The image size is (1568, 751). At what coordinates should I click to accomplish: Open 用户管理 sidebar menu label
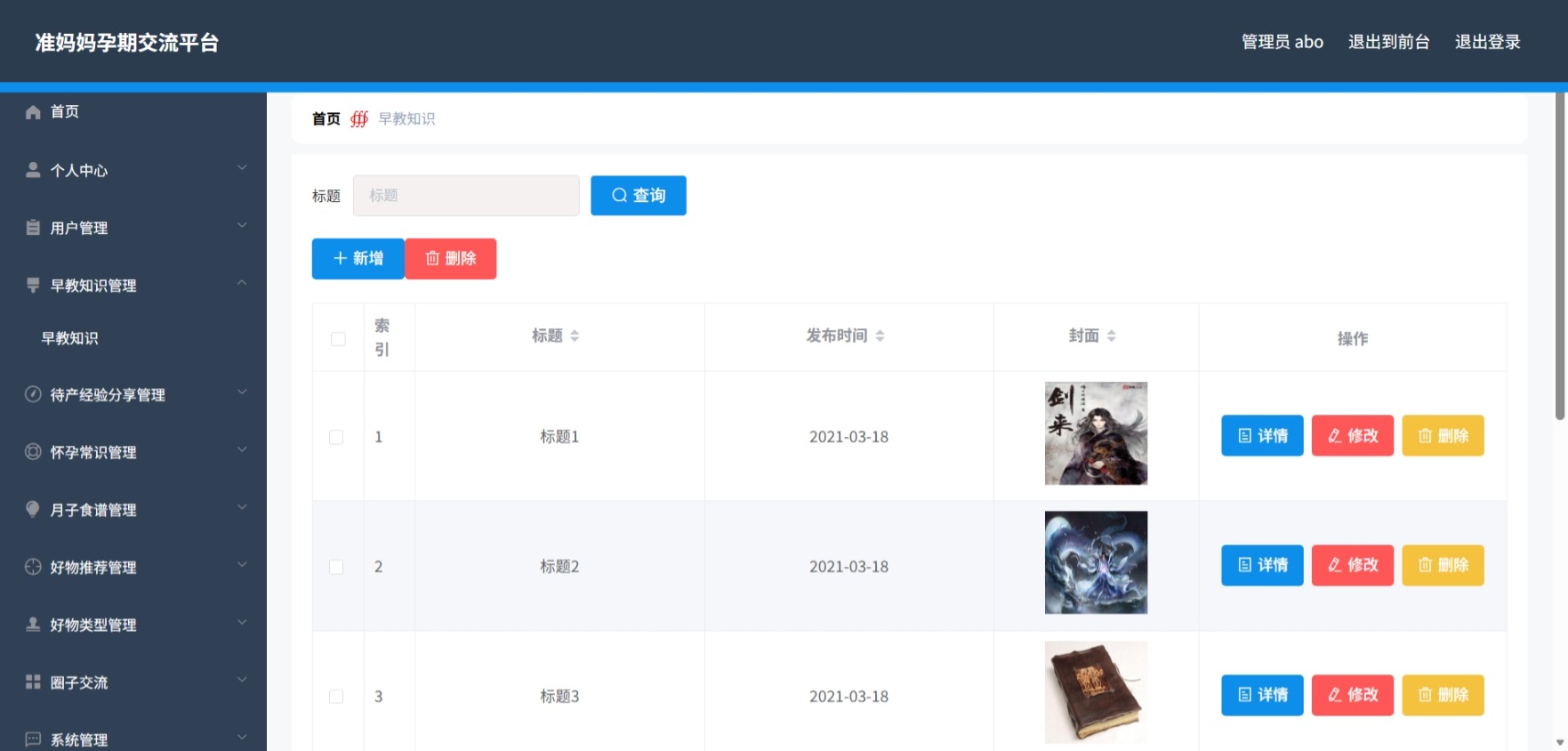point(79,228)
